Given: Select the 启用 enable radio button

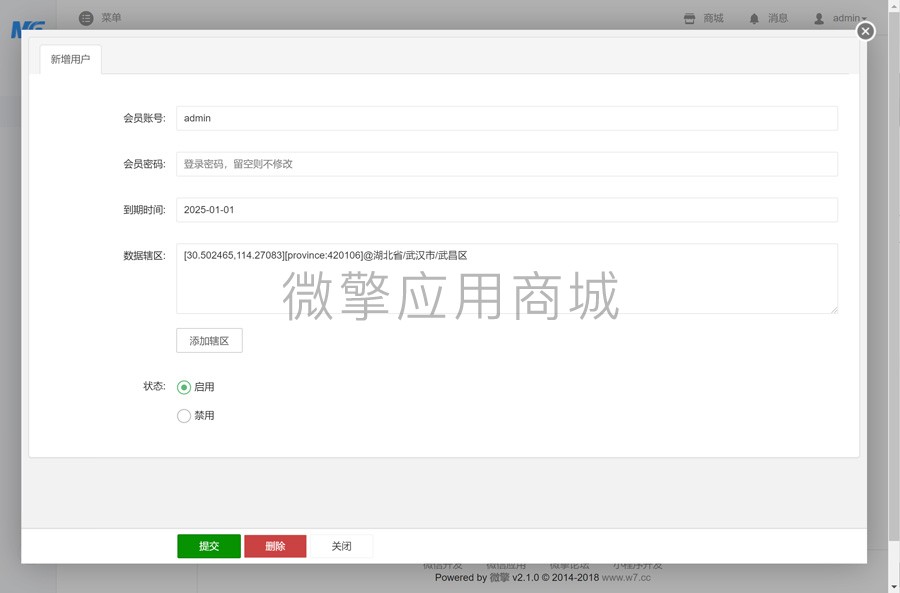Looking at the screenshot, I should (x=183, y=386).
